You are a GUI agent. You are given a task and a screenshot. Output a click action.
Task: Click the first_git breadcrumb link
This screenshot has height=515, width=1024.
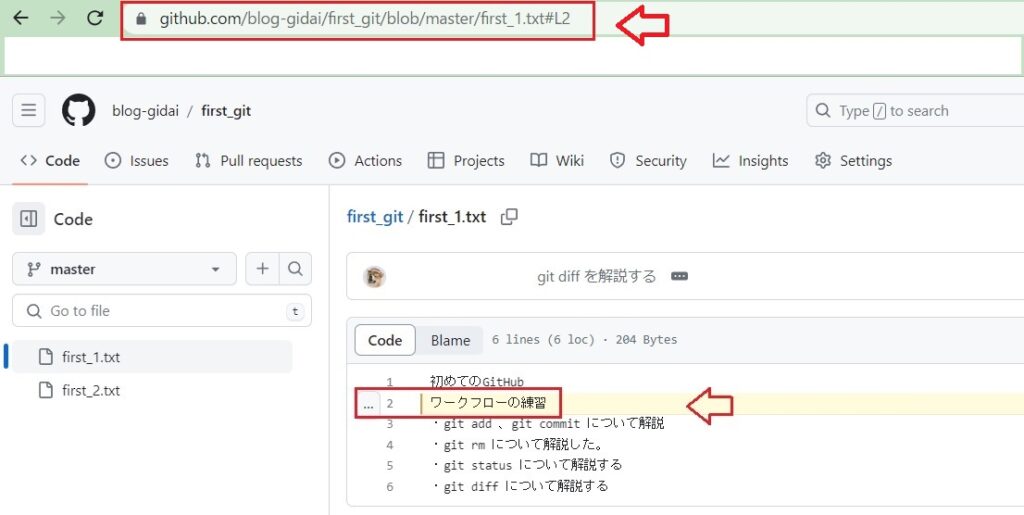coord(374,217)
